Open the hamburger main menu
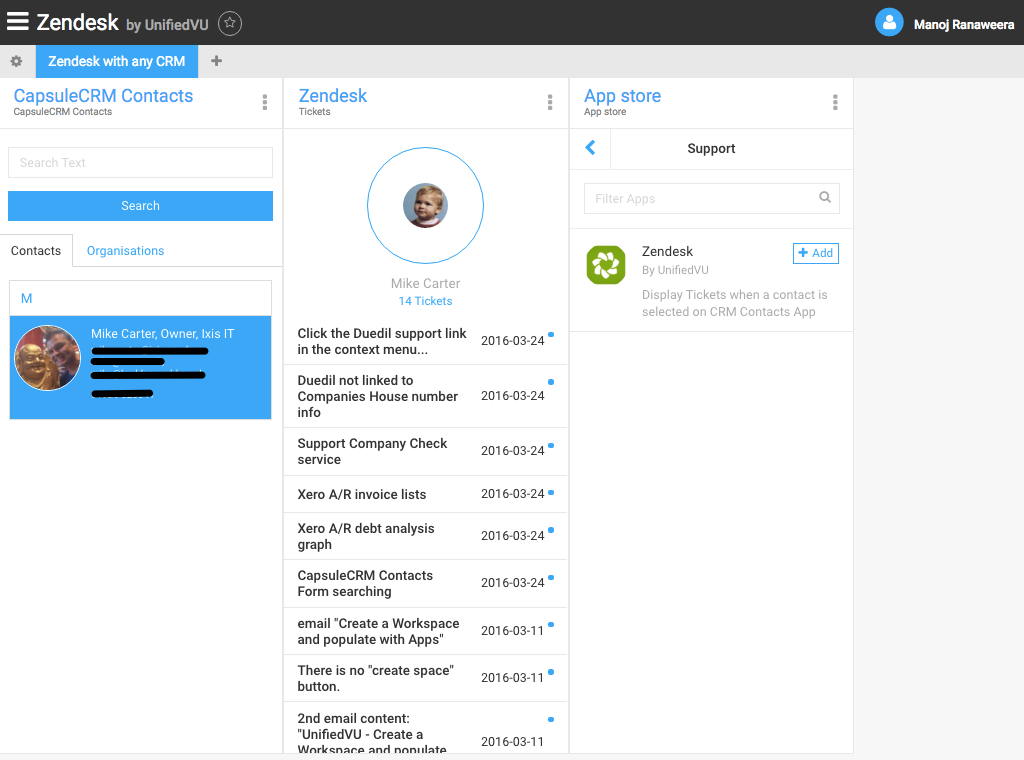The image size is (1024, 760). [17, 21]
